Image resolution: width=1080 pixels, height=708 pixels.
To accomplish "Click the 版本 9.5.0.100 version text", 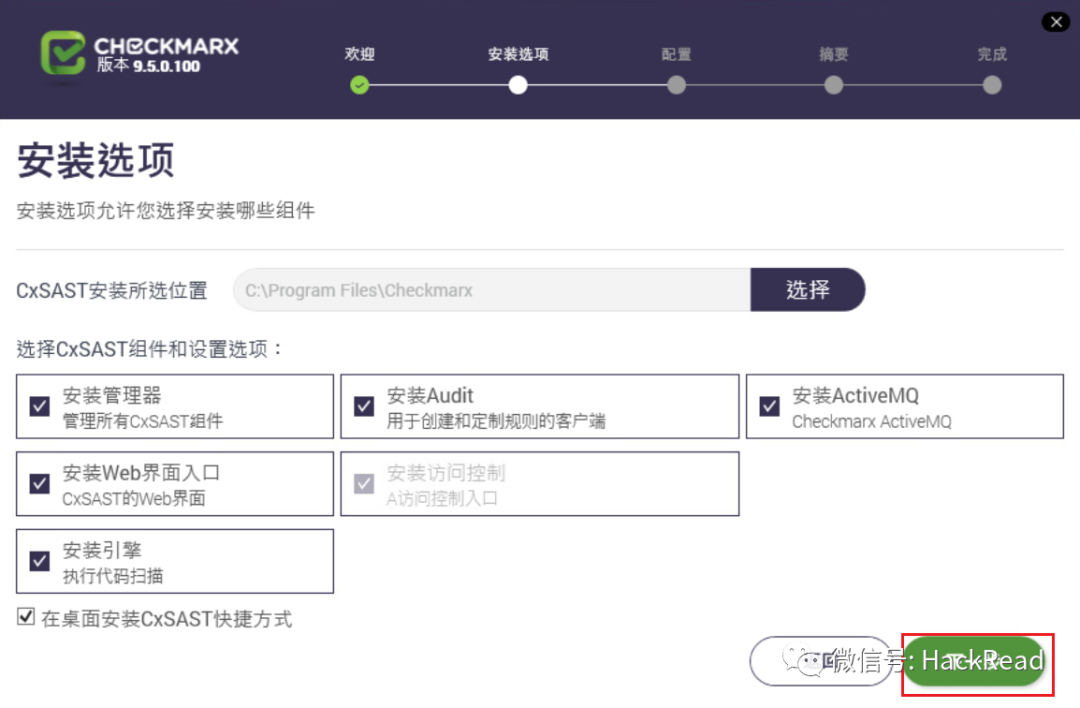I will (x=148, y=65).
